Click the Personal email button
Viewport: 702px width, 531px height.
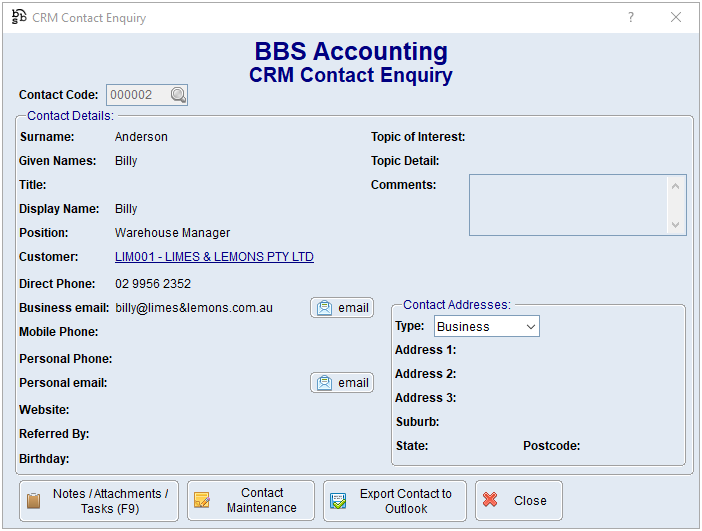(x=342, y=383)
